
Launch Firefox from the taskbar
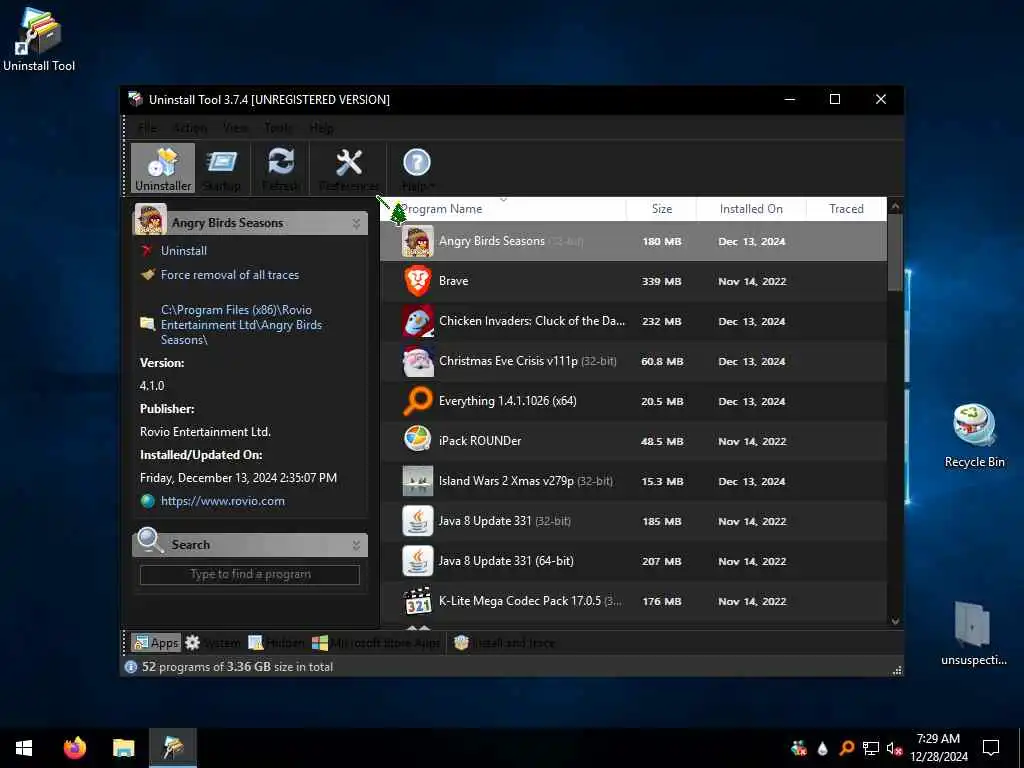click(74, 748)
